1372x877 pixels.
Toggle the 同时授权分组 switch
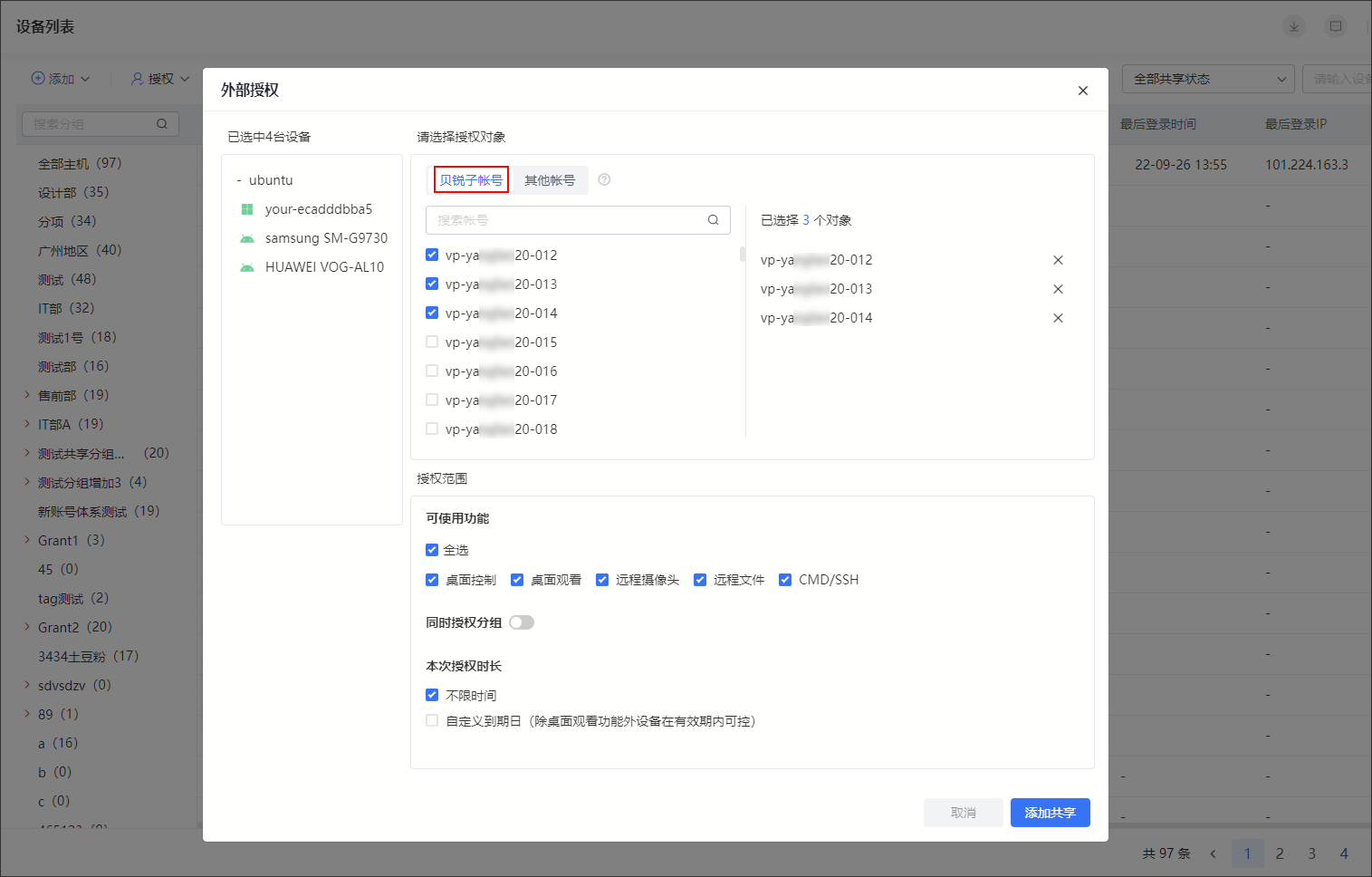522,622
